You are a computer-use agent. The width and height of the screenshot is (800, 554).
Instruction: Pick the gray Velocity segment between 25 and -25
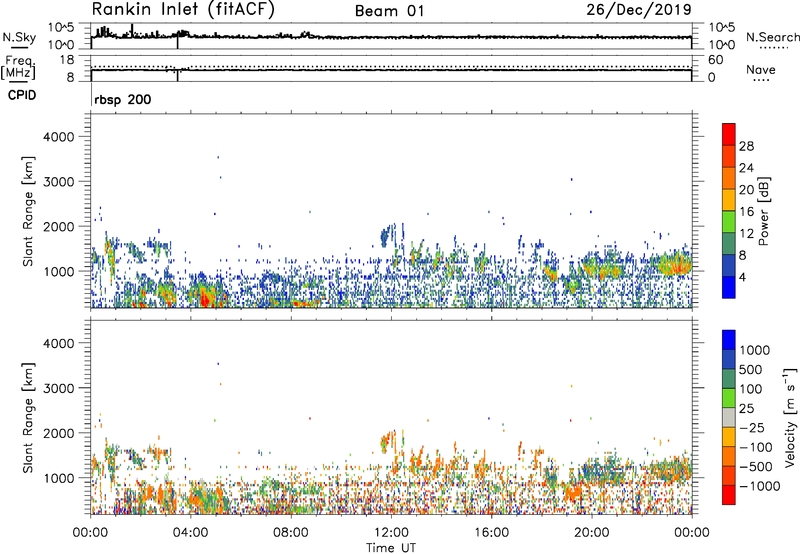coord(729,417)
